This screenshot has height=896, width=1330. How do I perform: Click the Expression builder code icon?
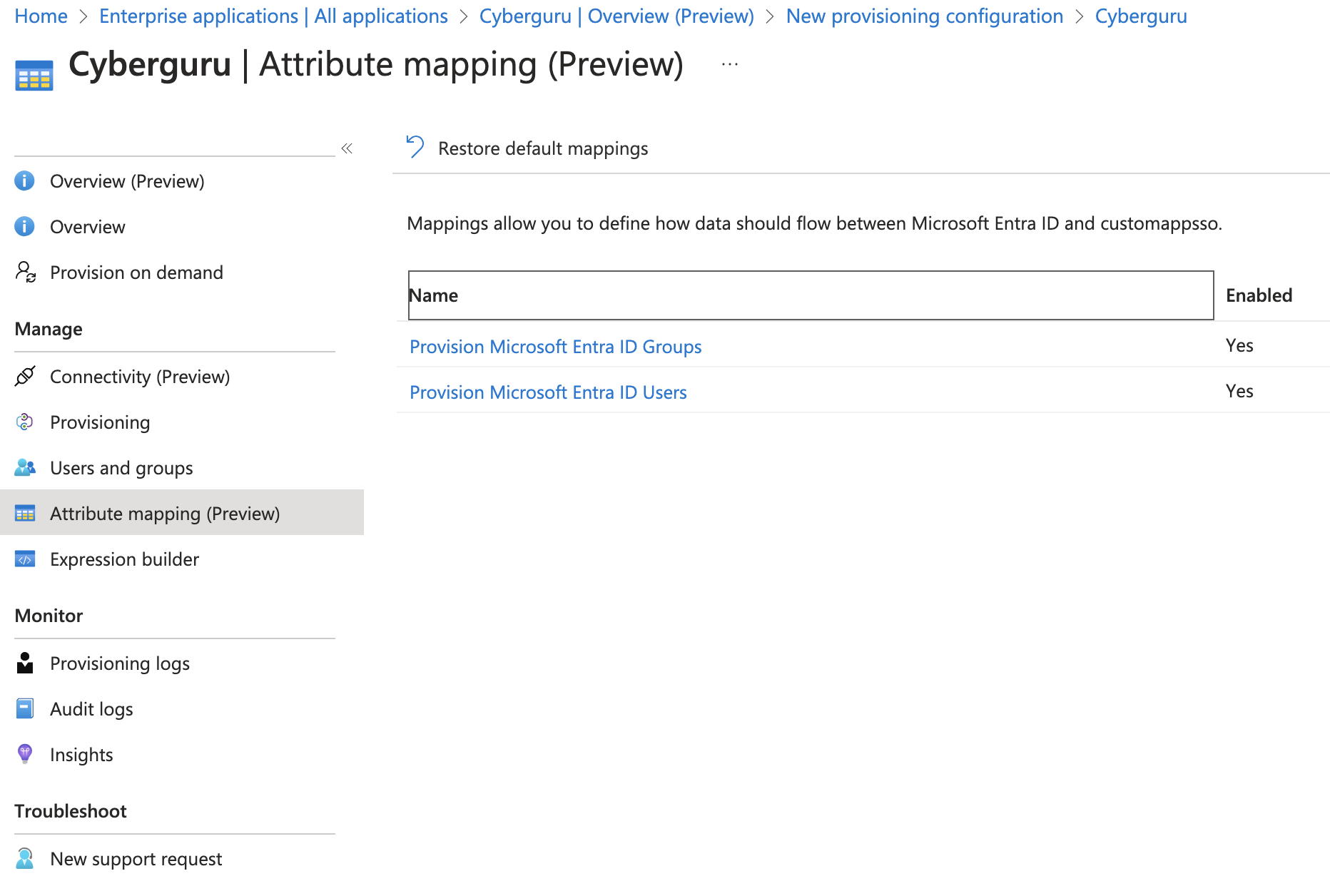point(25,559)
